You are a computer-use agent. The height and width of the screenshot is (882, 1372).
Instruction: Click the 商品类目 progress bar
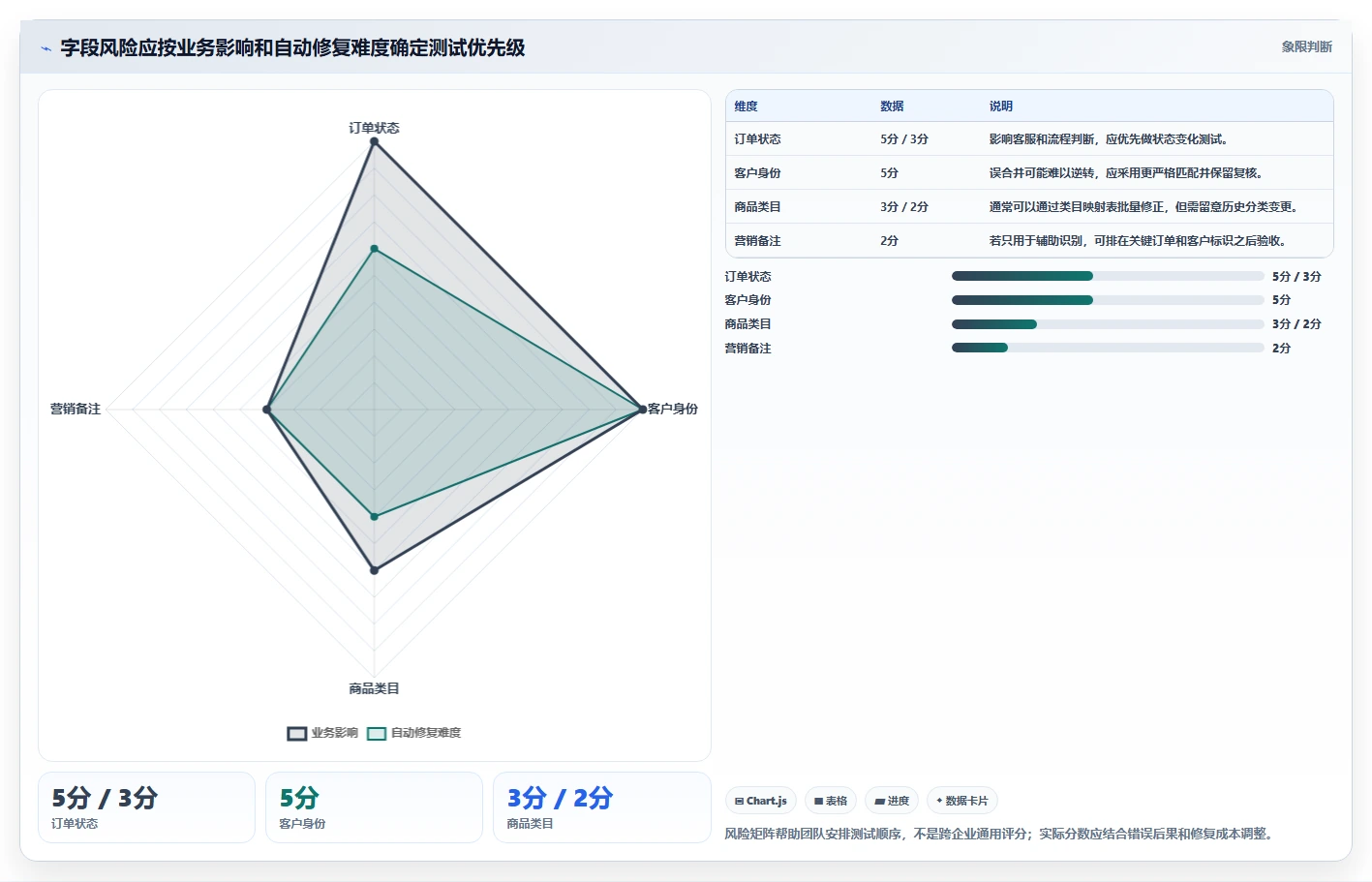1108,324
